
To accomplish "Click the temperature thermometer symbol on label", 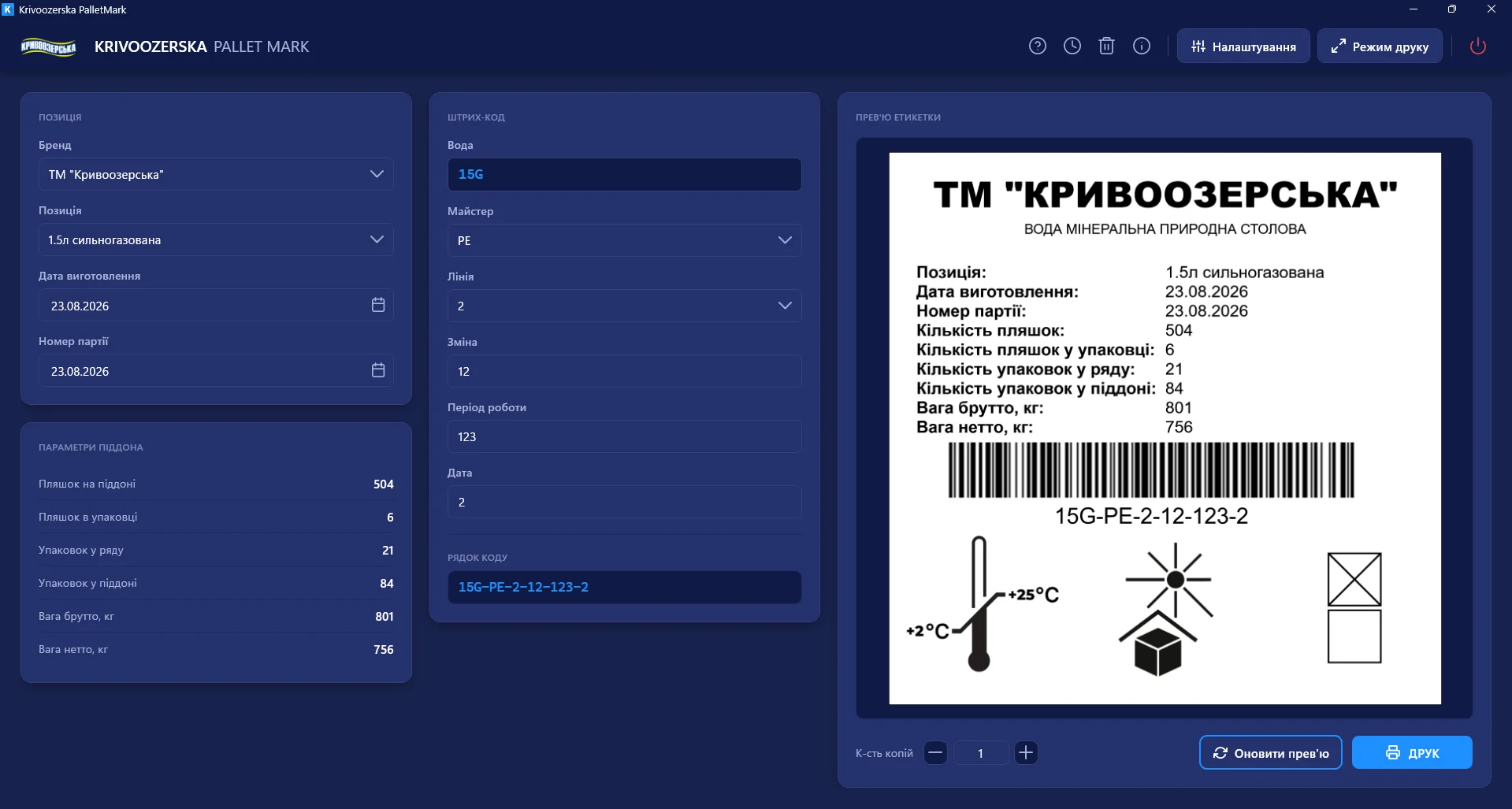I will [x=982, y=604].
